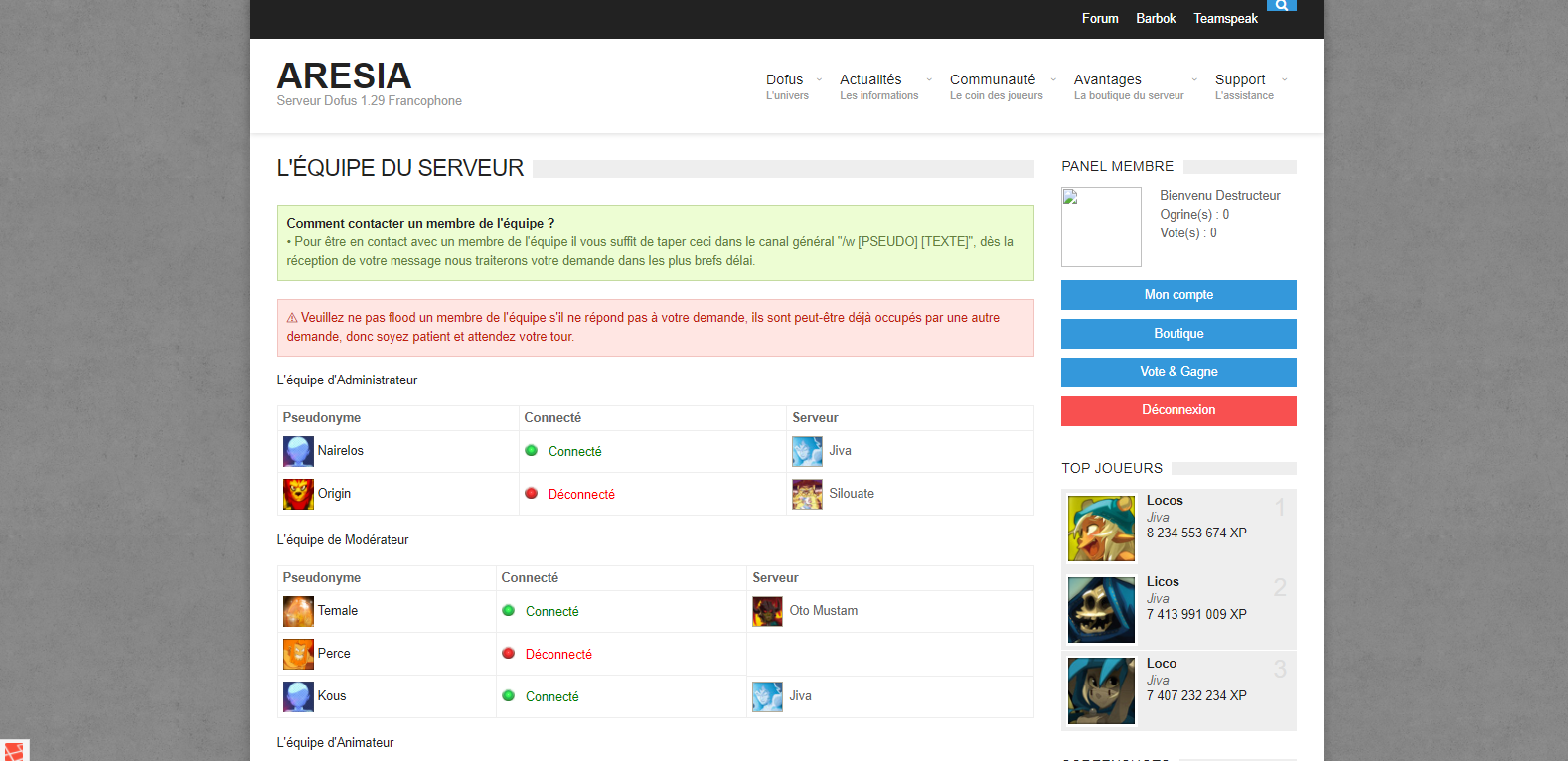
Task: Click Serveur header in Administrateur table
Action: coord(815,418)
